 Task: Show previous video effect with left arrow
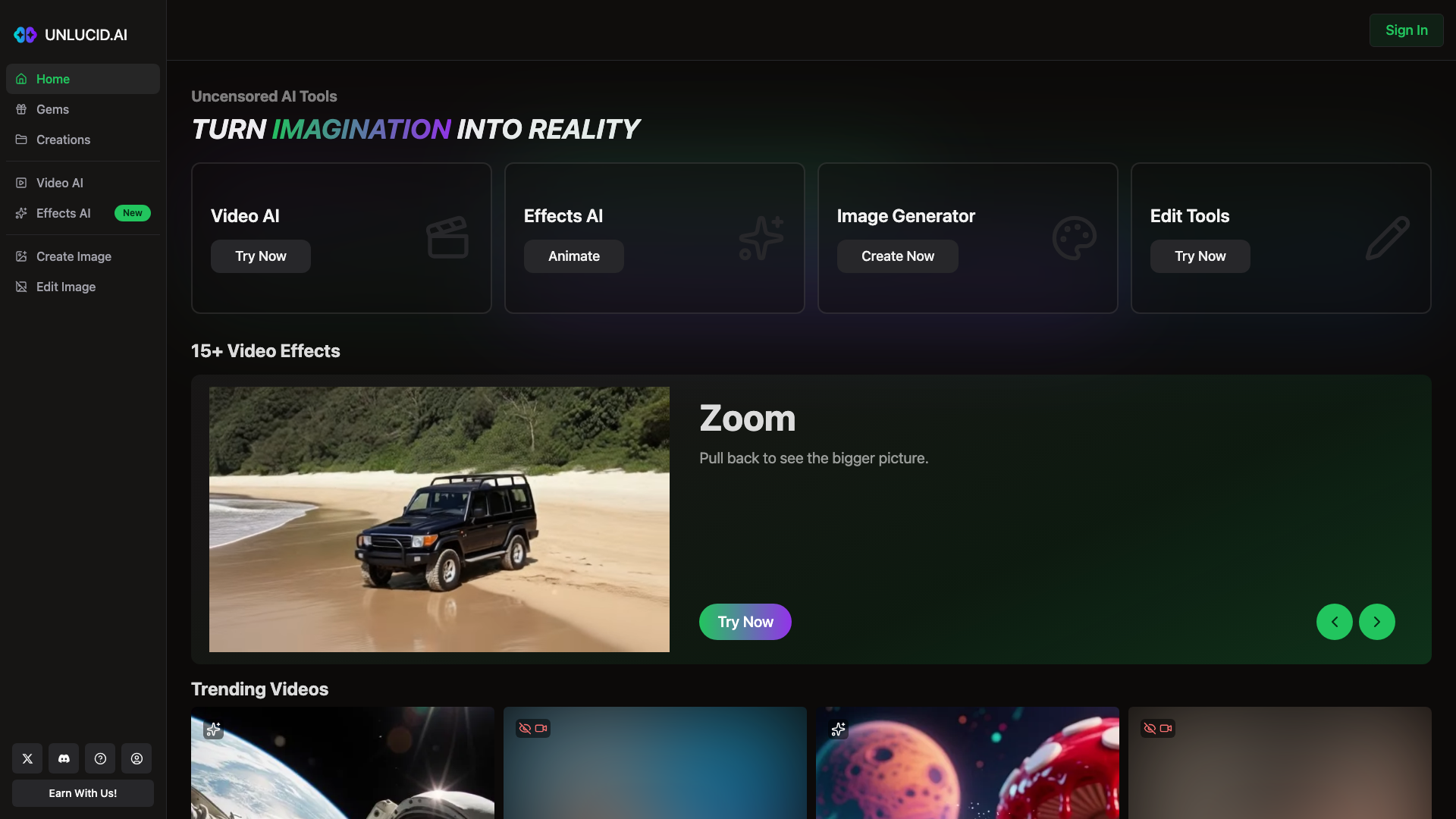[x=1335, y=622]
